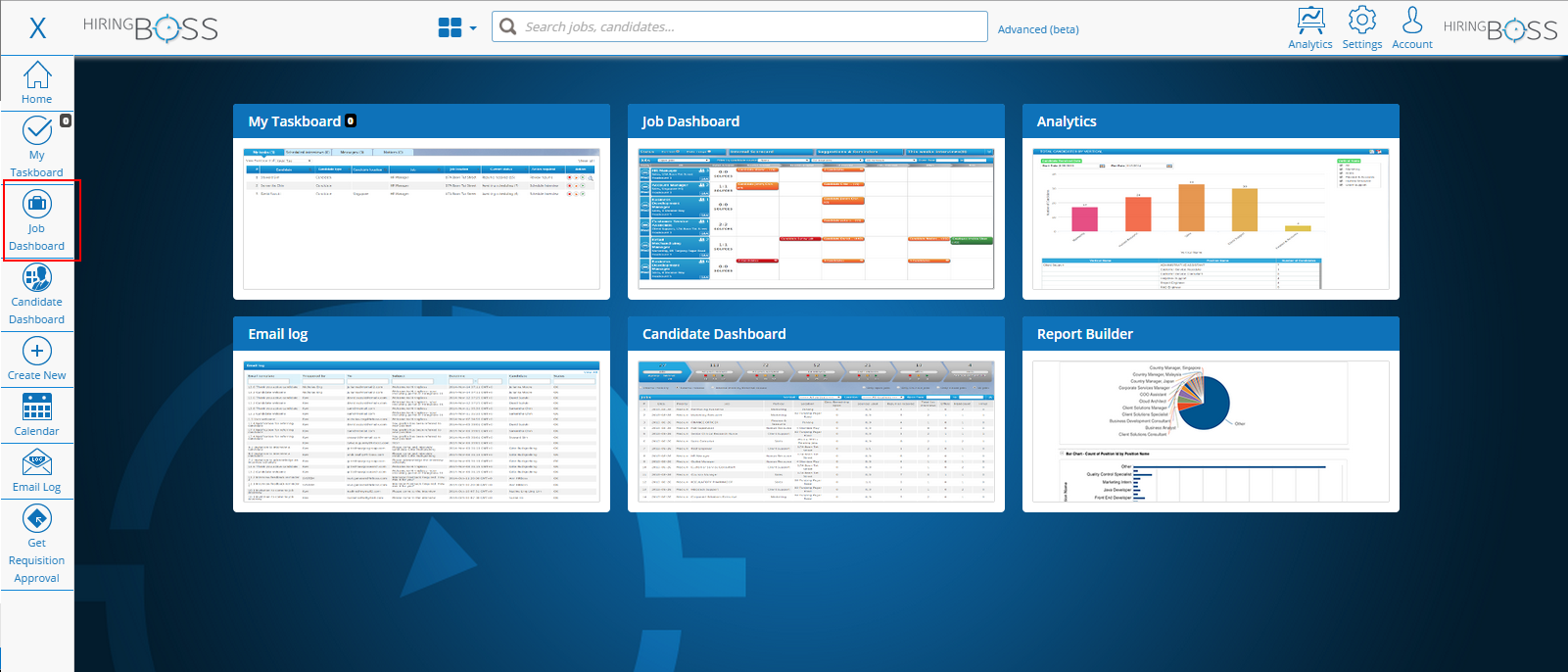Screen dimensions: 1568x672
Task: Open the Analytics tile thumbnail
Action: 1211,218
